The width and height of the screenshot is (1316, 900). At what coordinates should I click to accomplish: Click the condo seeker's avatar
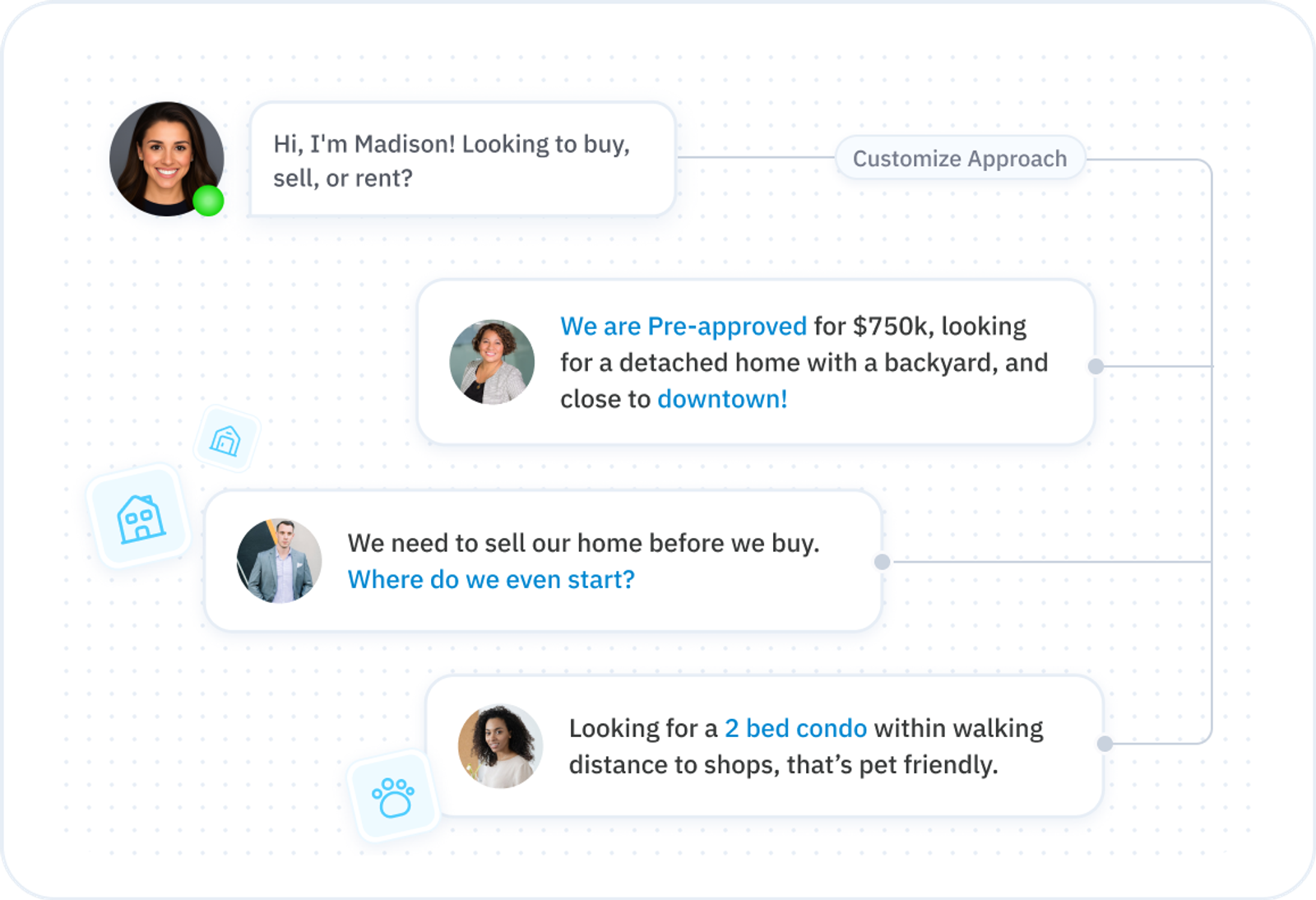pos(500,746)
